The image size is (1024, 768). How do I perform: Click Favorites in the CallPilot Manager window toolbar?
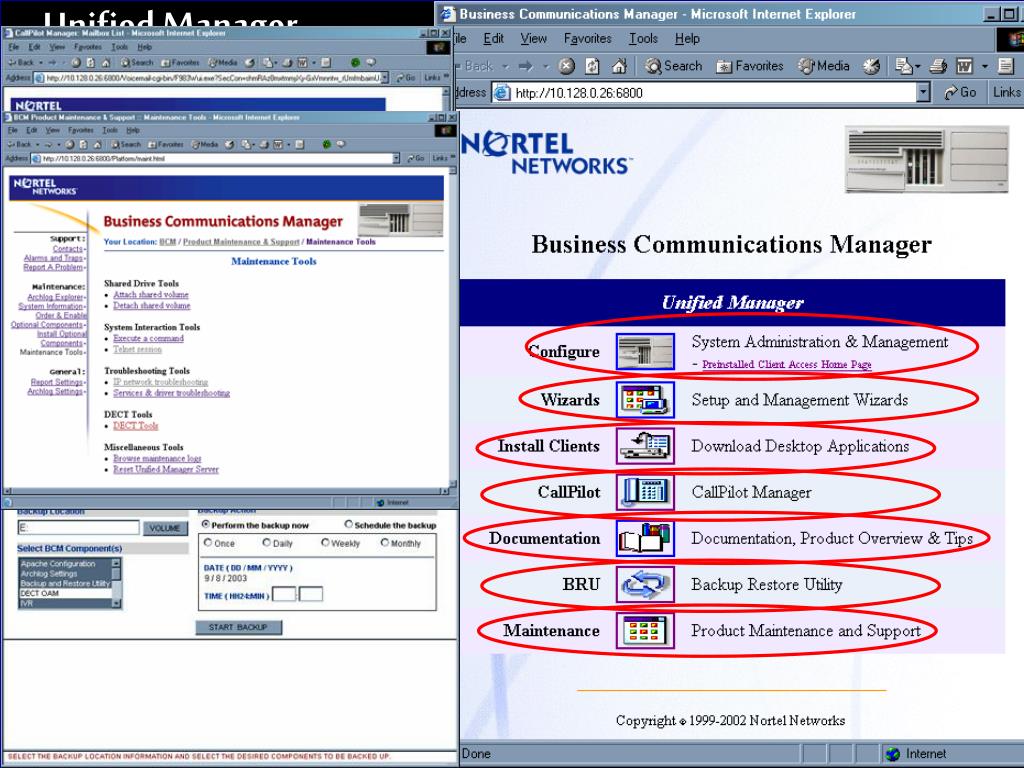[x=180, y=63]
